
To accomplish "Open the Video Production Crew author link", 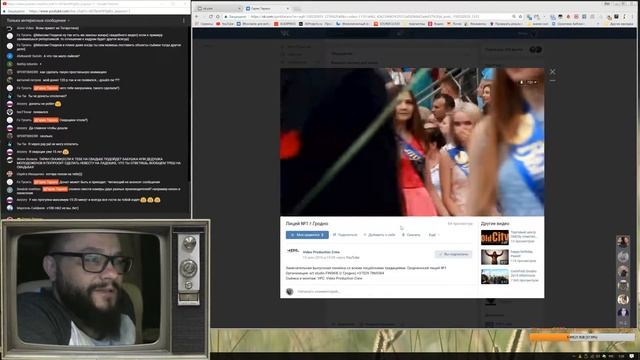I will point(321,252).
